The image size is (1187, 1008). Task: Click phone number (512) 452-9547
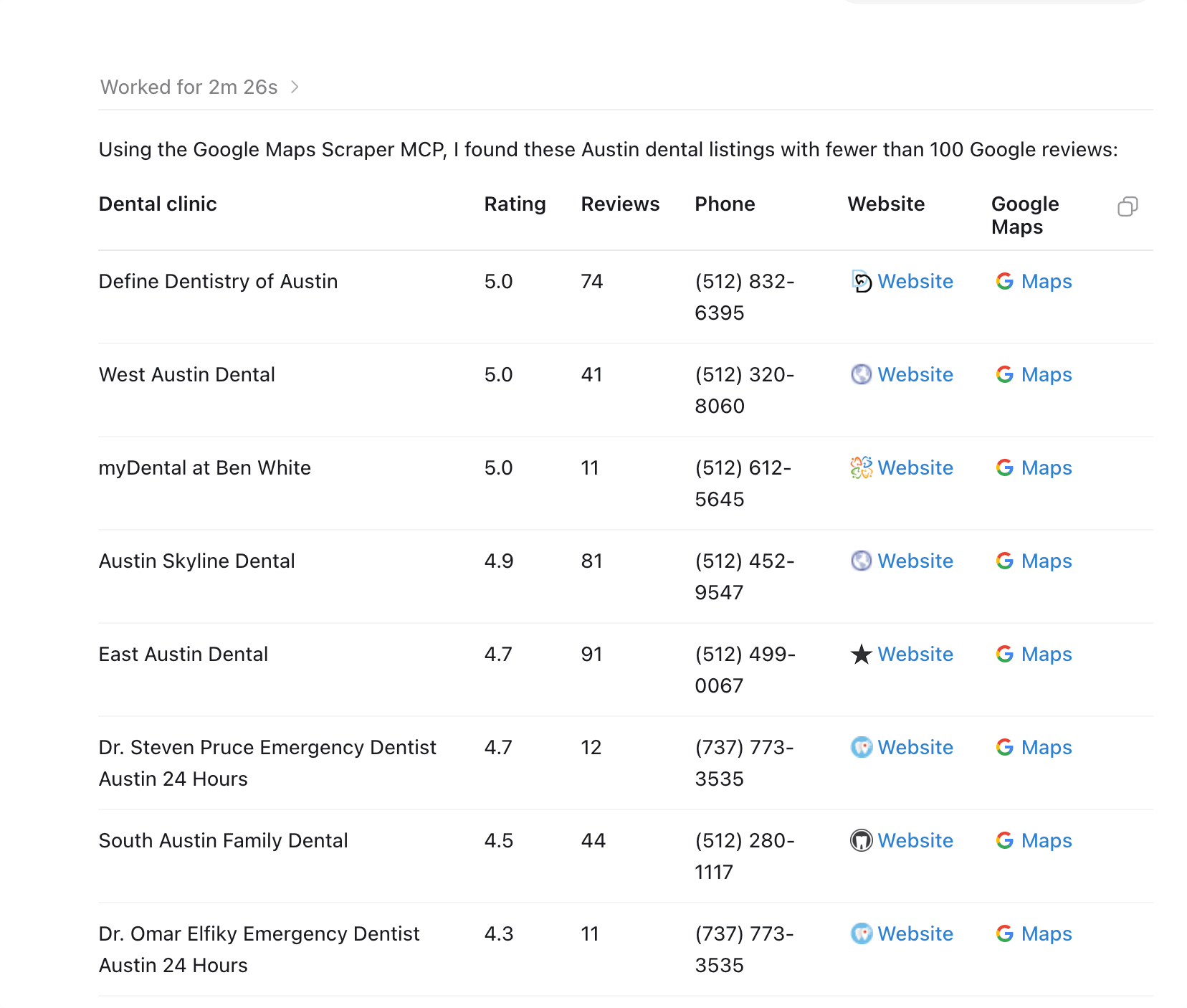[745, 577]
